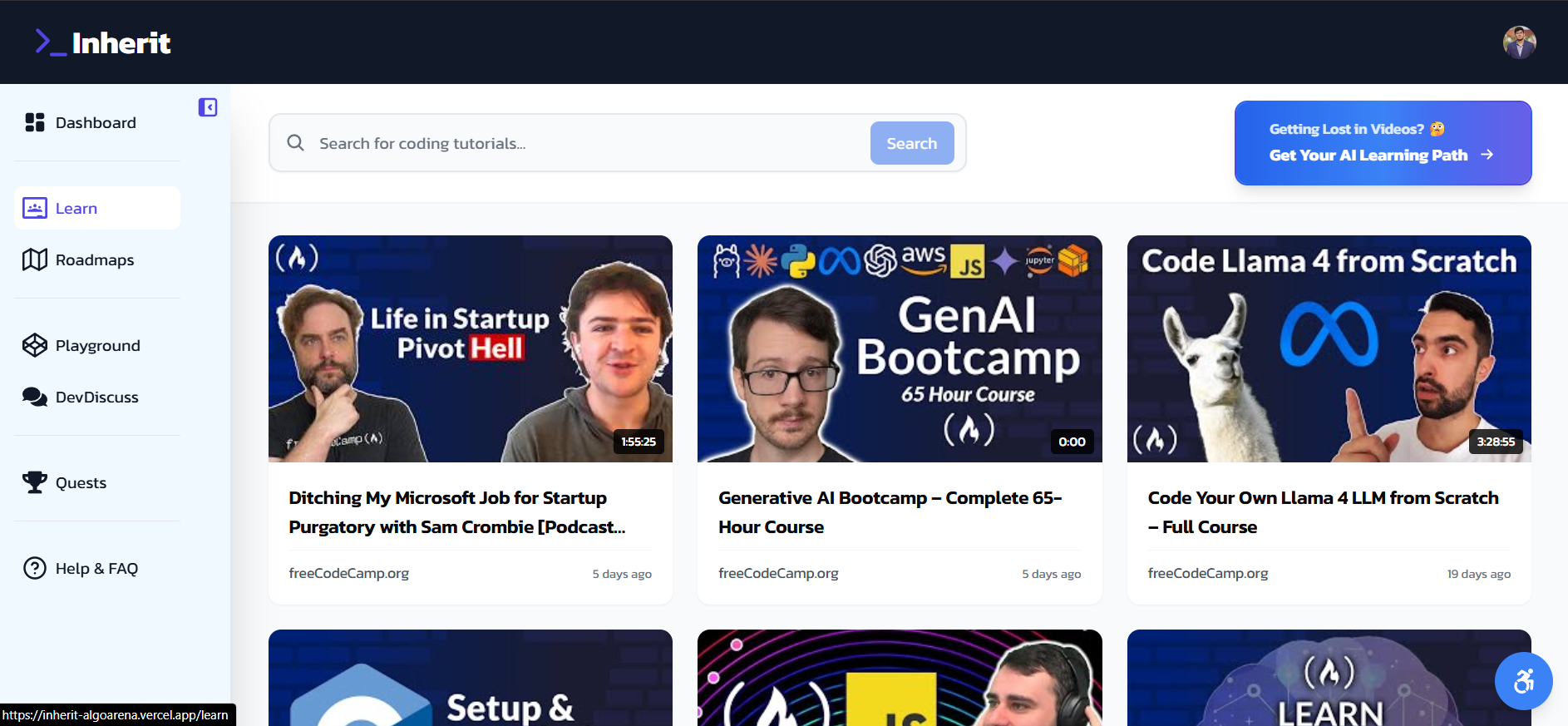Open the Playground page
This screenshot has height=726, width=1568.
click(97, 345)
